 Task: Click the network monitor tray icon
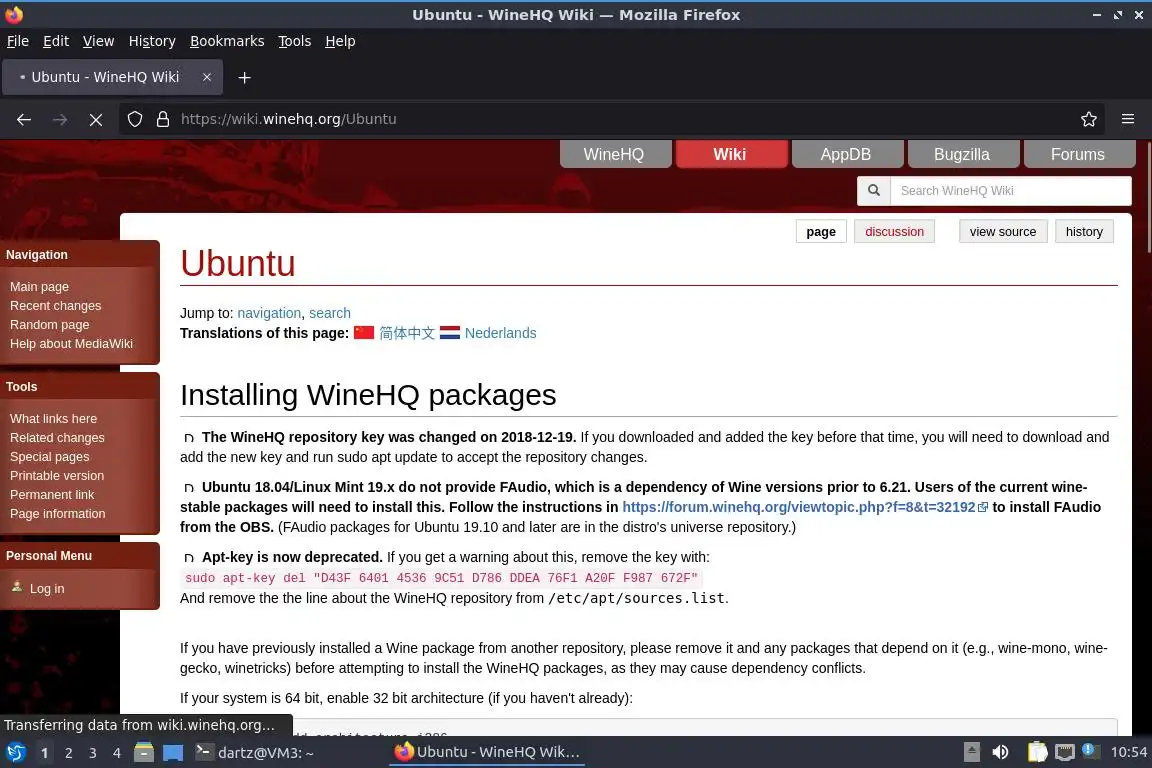pyautogui.click(x=1065, y=753)
